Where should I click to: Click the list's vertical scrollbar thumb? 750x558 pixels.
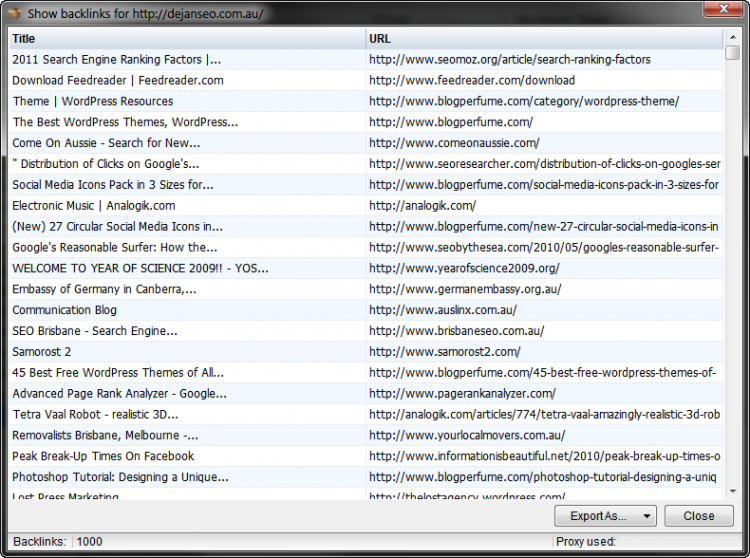point(733,53)
